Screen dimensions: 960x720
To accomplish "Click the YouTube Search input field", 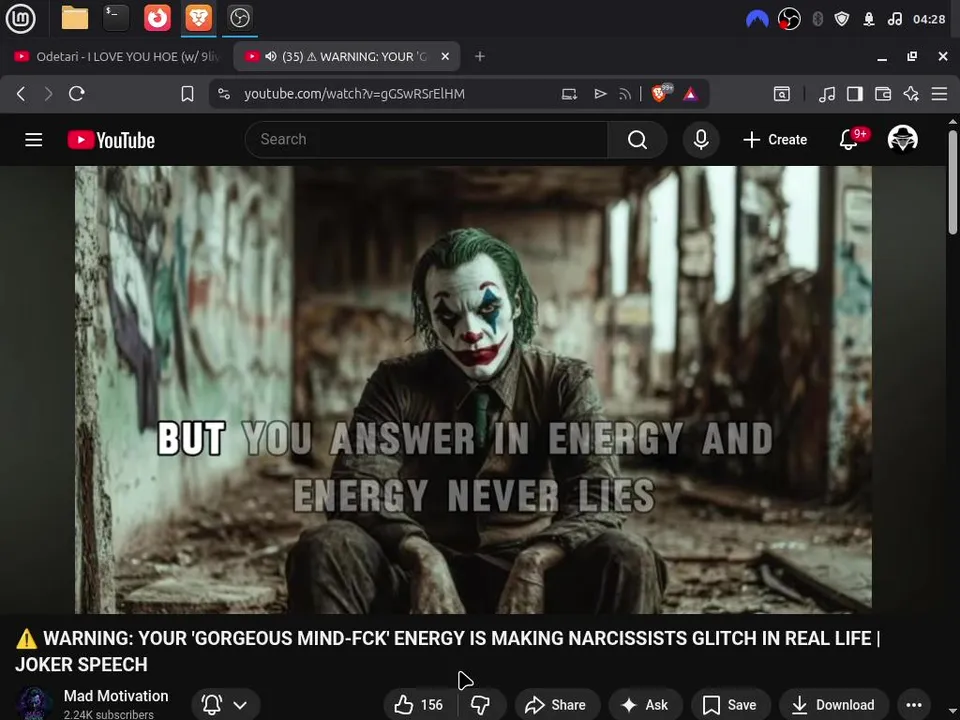I will (427, 140).
